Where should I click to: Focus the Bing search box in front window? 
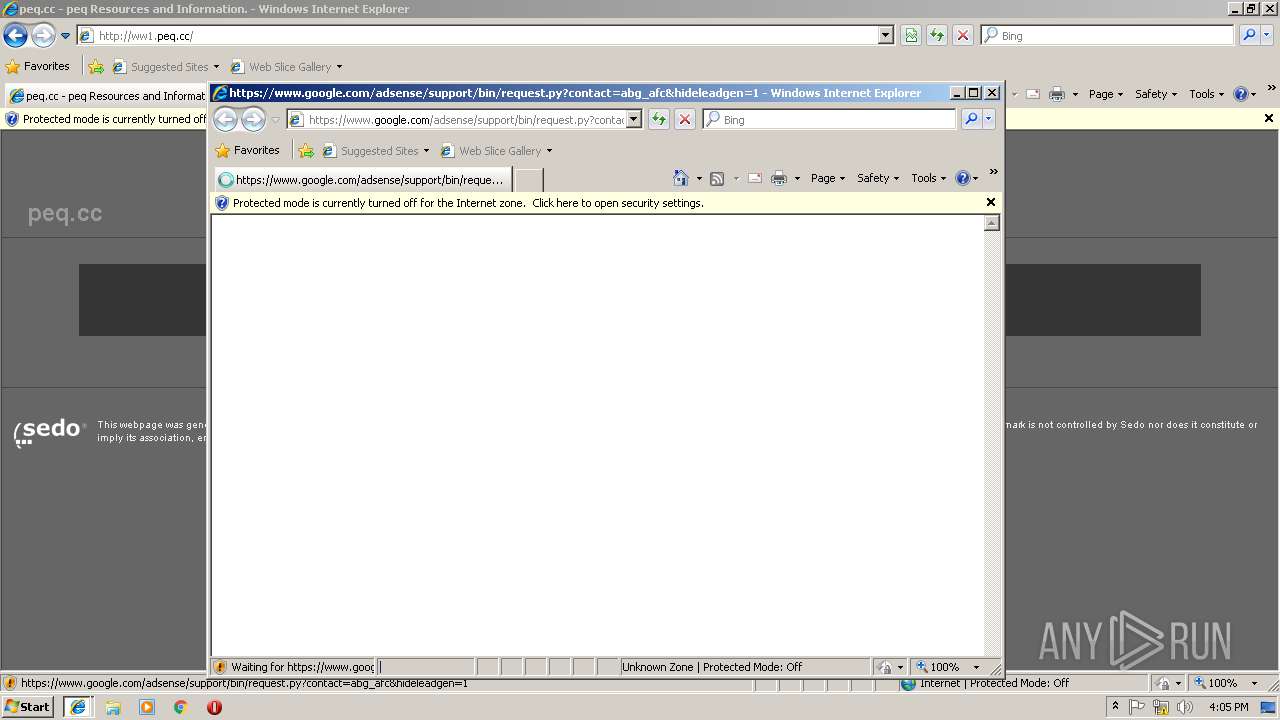(x=829, y=120)
